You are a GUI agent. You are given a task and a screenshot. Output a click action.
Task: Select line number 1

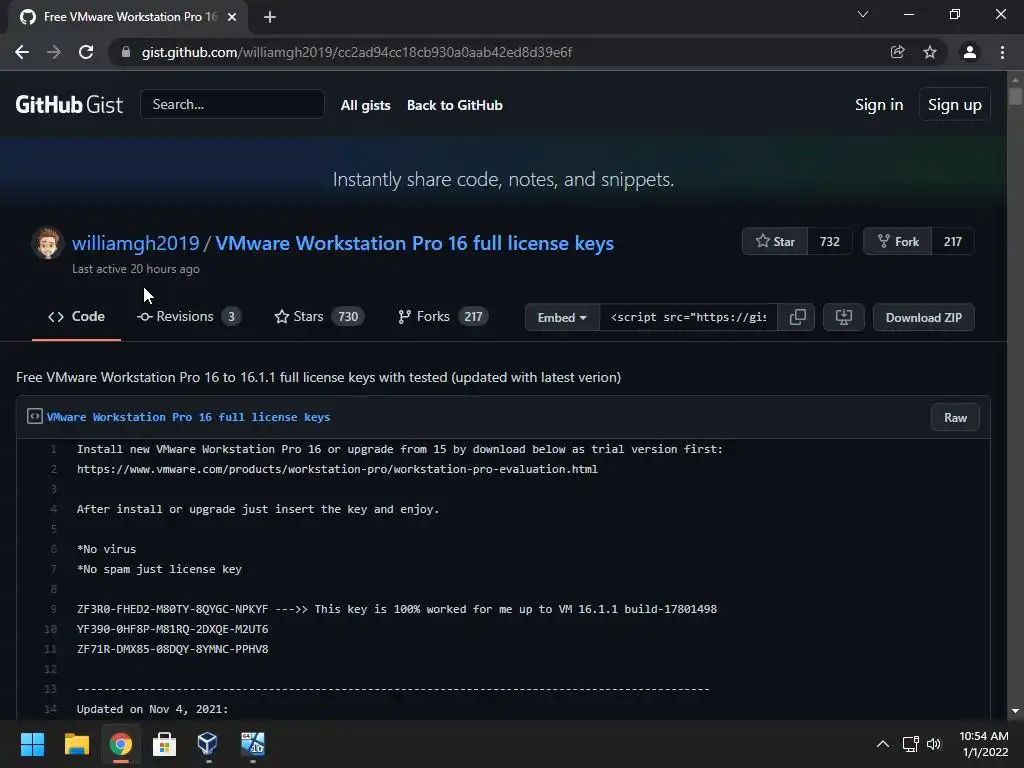pyautogui.click(x=54, y=449)
